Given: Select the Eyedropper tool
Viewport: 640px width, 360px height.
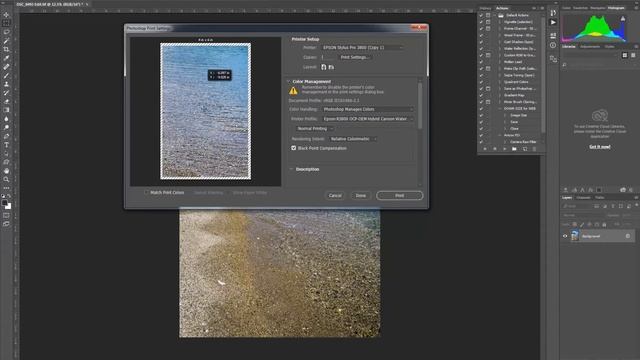Looking at the screenshot, I should tap(6, 58).
